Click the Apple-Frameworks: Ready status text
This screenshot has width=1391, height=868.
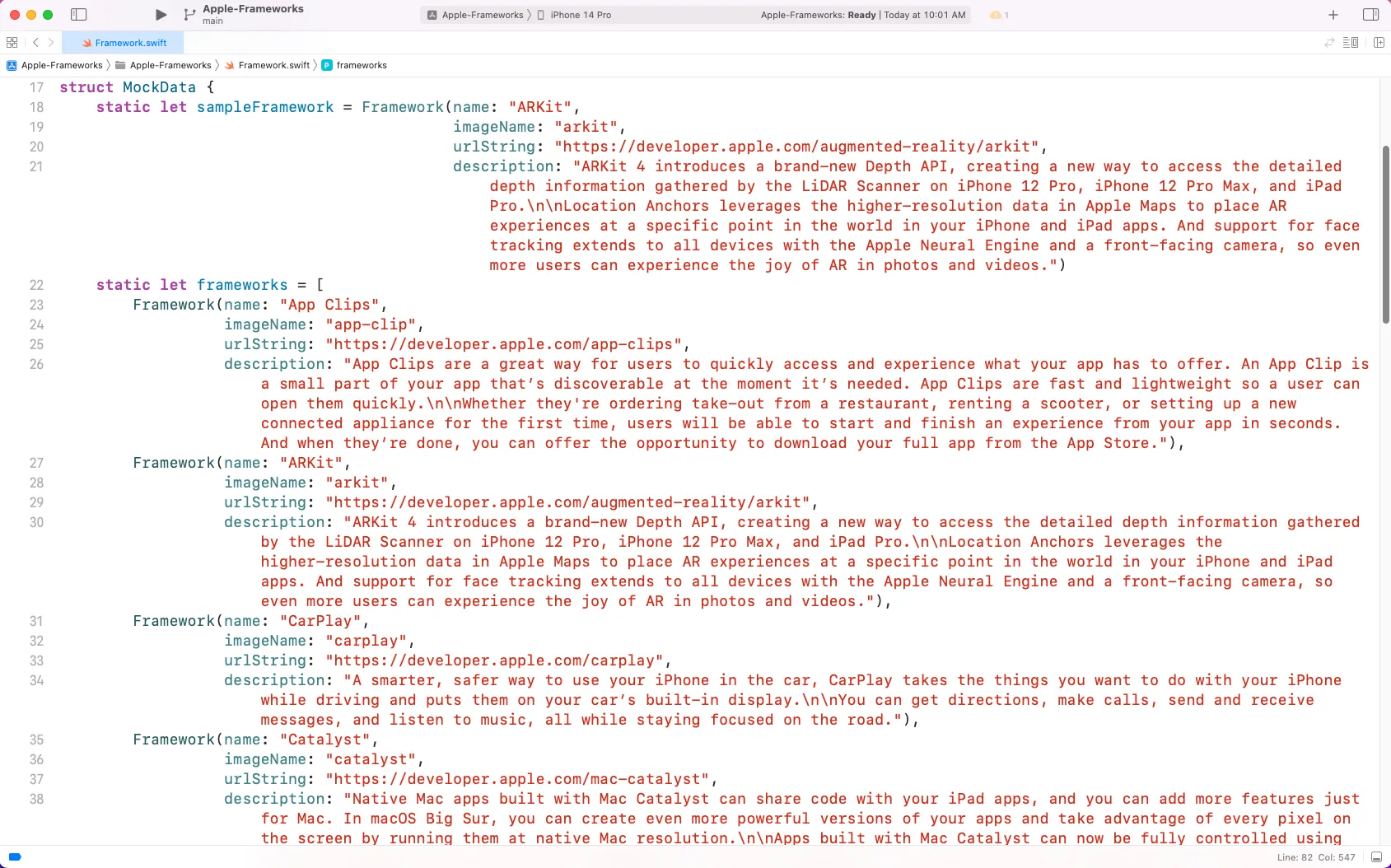(818, 15)
